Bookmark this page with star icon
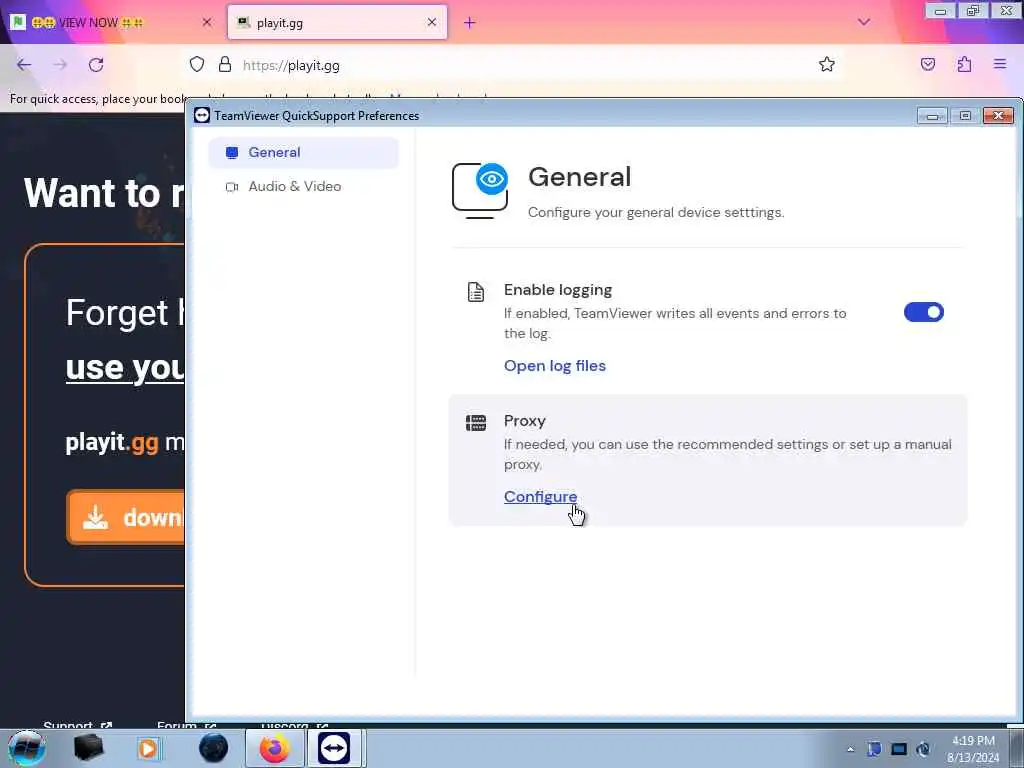This screenshot has height=768, width=1024. pos(827,65)
